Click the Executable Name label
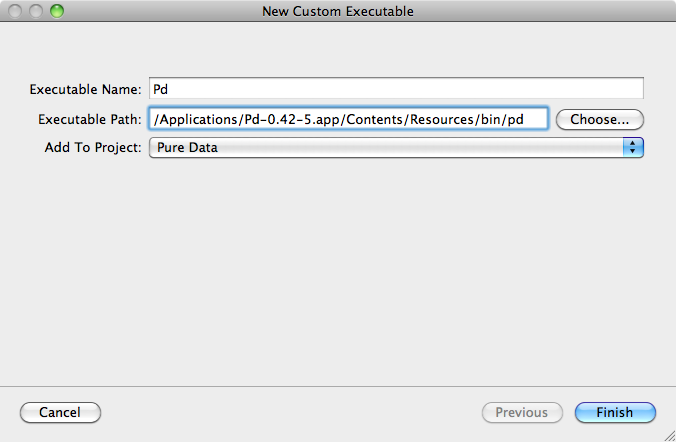The height and width of the screenshot is (442, 676). pyautogui.click(x=85, y=89)
